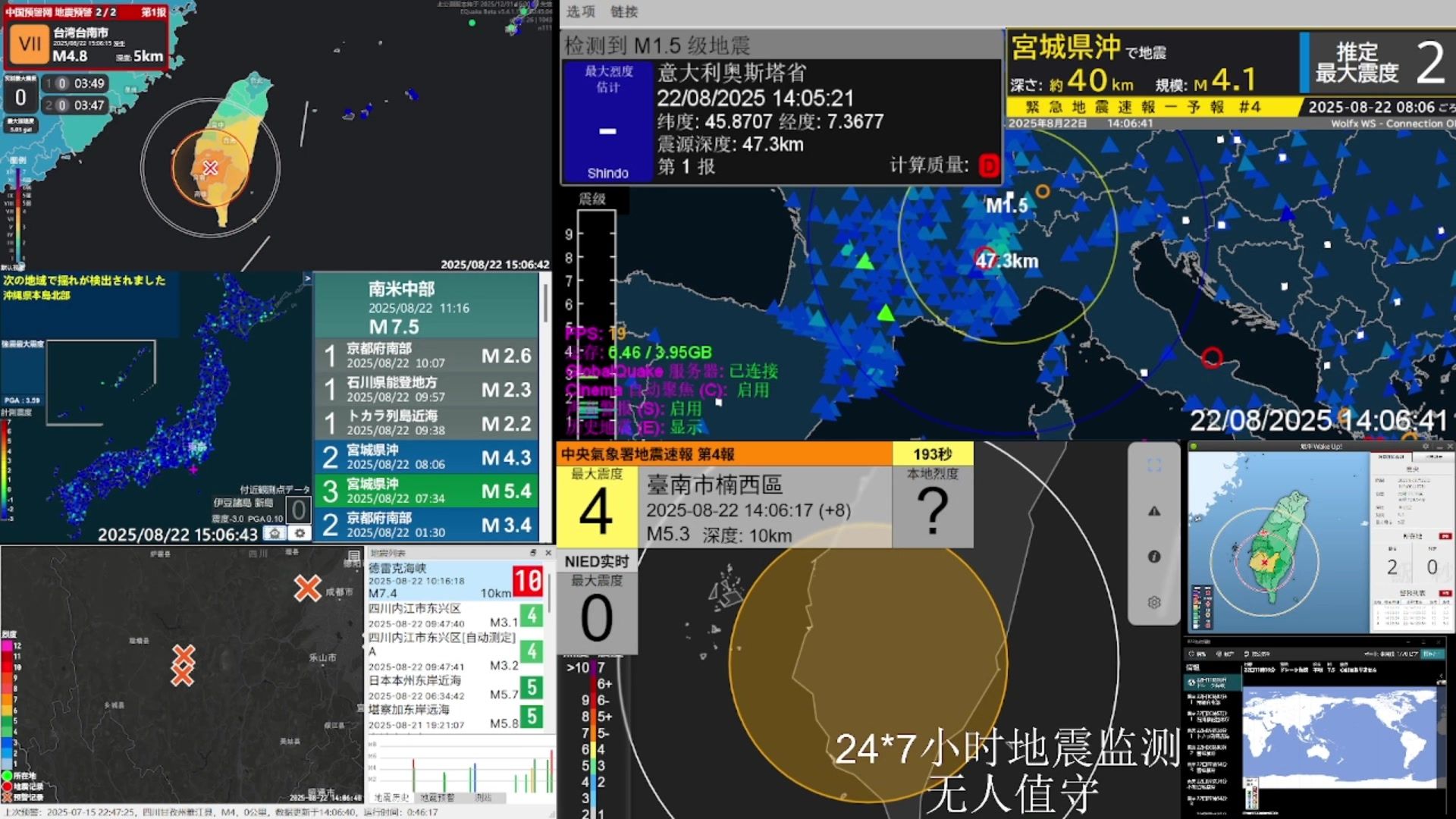Select the 03:47 countdown row in warning panel

point(75,105)
